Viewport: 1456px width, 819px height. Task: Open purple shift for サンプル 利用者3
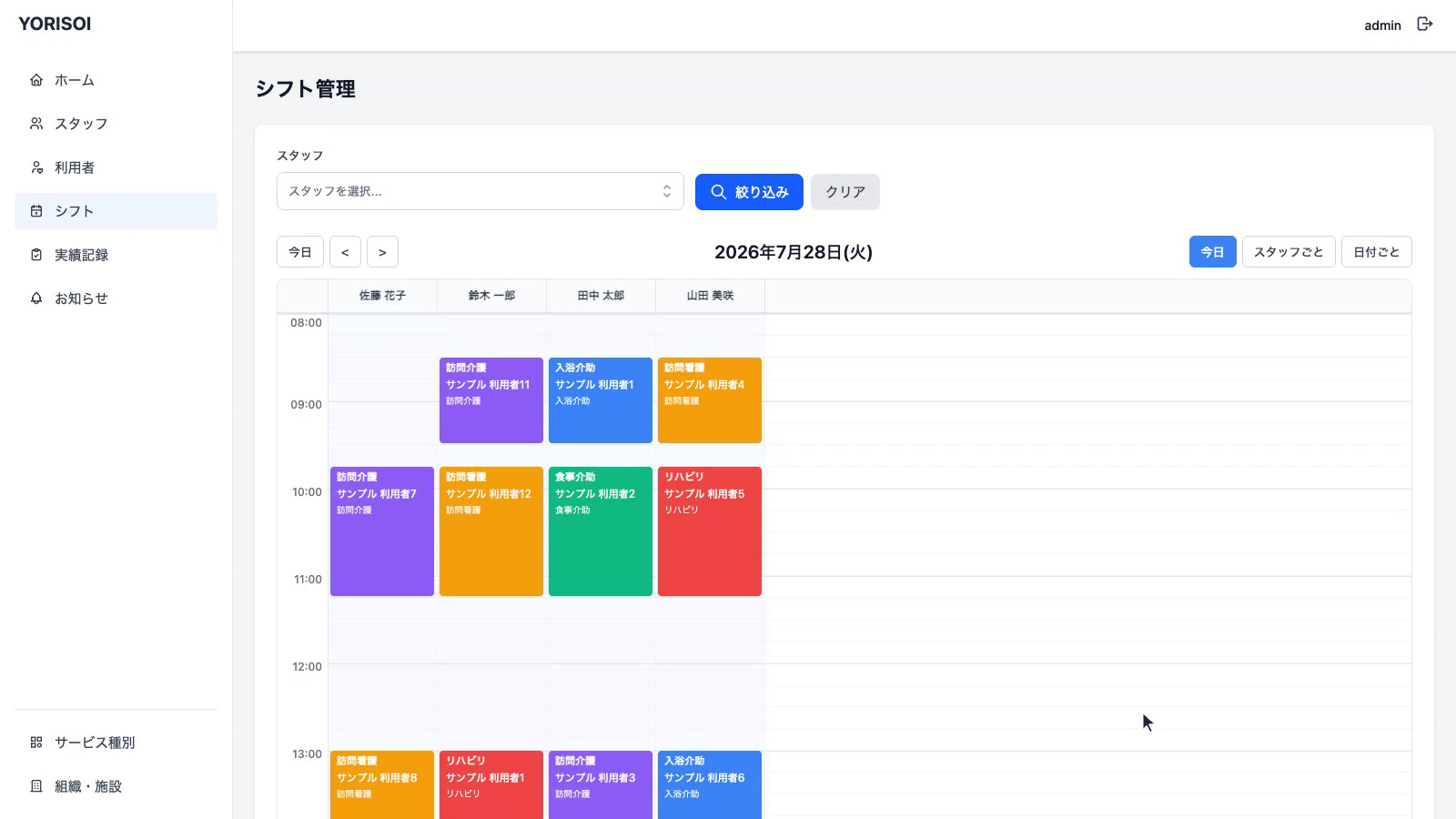pos(601,784)
